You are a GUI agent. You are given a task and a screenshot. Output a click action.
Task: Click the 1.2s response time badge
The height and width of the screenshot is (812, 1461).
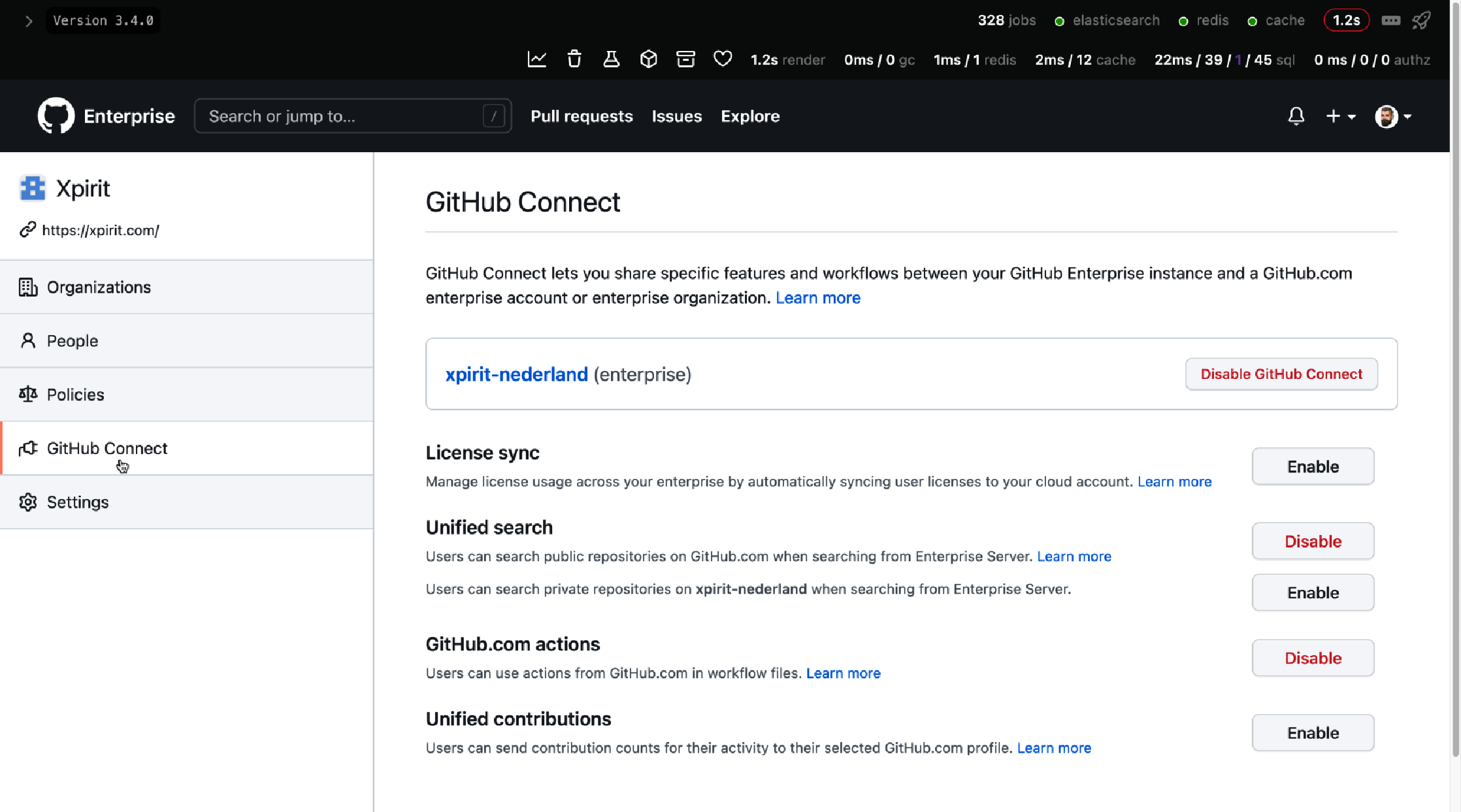(x=1346, y=21)
